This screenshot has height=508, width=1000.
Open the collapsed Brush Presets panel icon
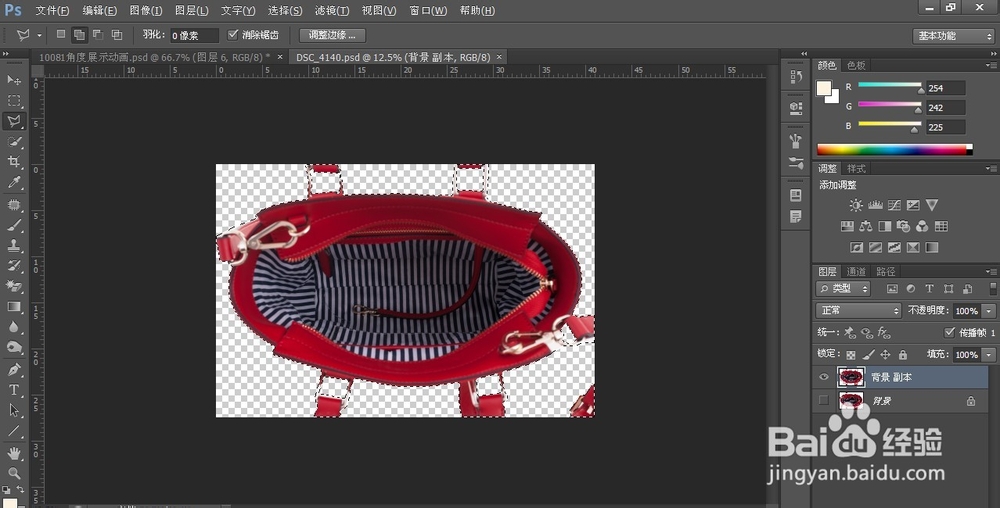[x=795, y=163]
